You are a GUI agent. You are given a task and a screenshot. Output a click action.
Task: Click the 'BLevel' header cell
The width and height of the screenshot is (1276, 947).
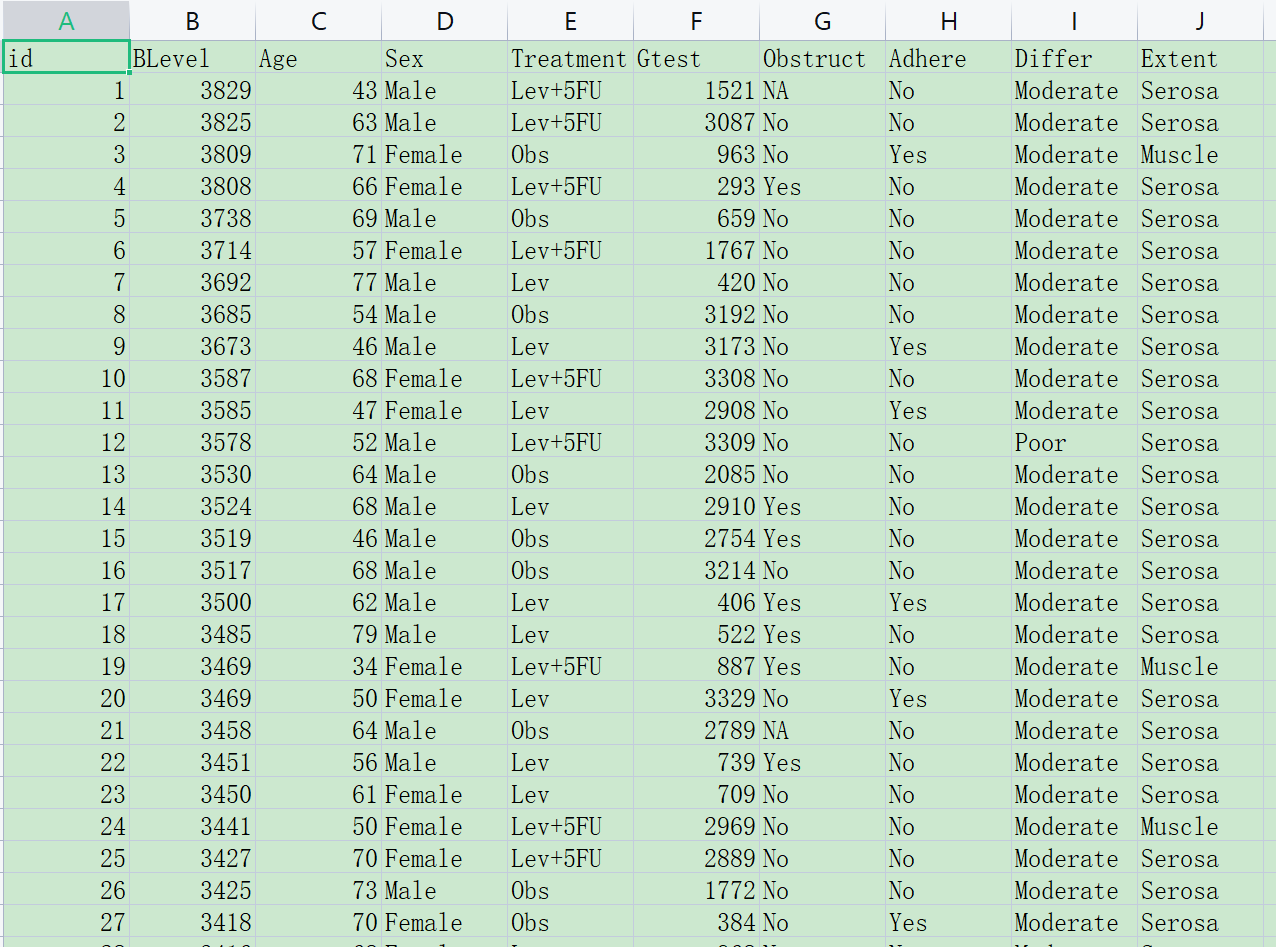tap(192, 59)
